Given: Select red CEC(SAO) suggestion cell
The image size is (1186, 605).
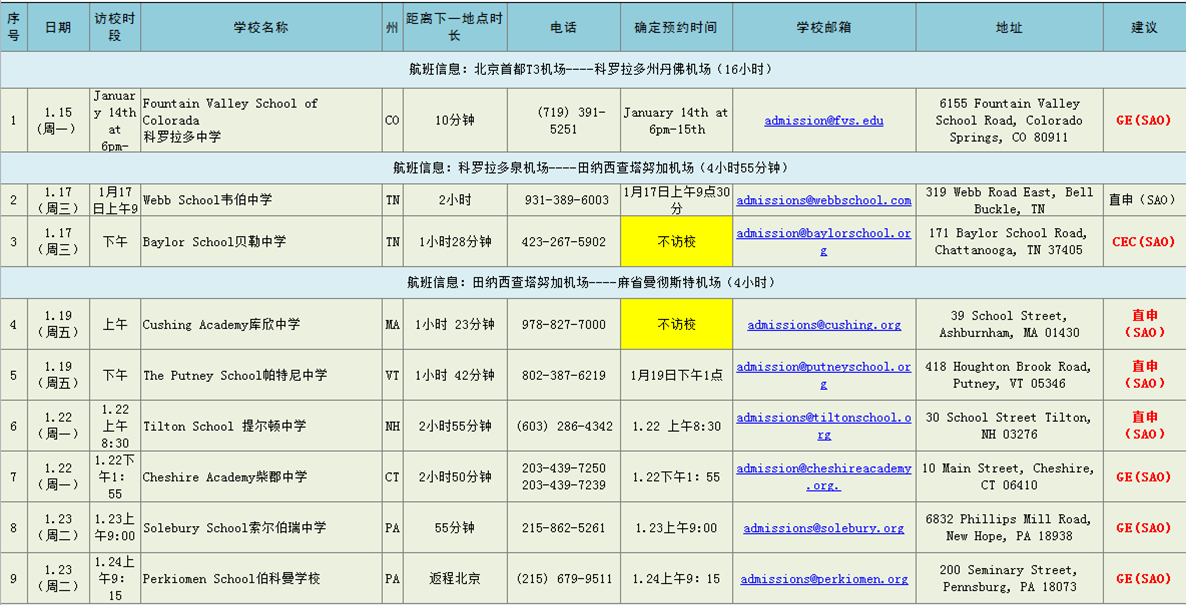Looking at the screenshot, I should pos(1144,241).
